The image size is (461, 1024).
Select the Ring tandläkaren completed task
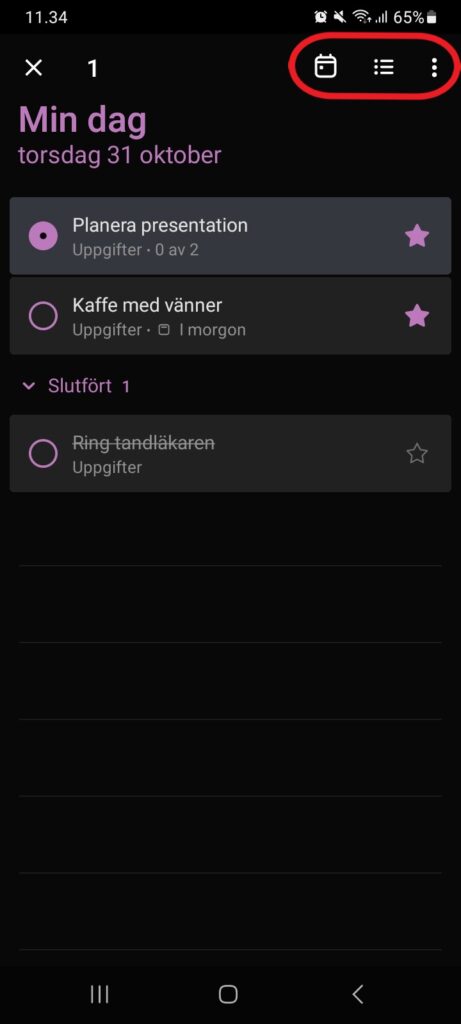click(x=230, y=453)
